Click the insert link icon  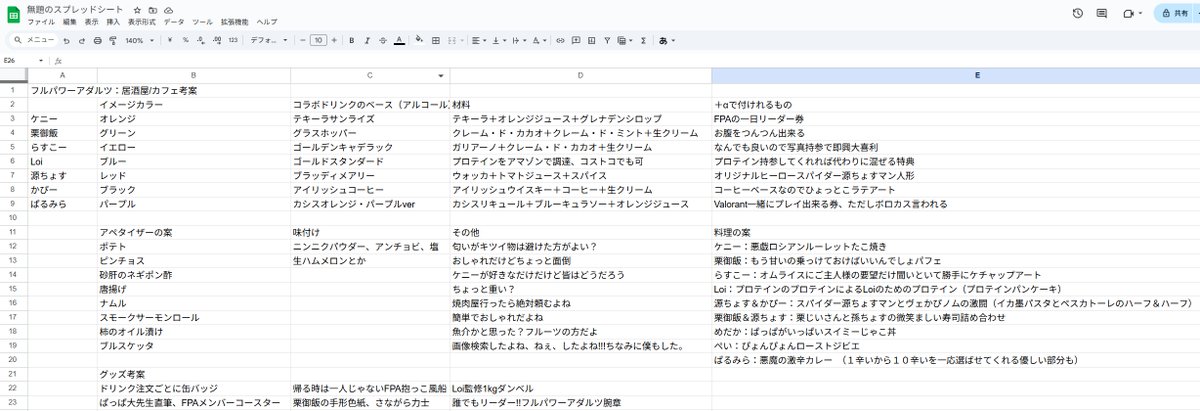(561, 40)
